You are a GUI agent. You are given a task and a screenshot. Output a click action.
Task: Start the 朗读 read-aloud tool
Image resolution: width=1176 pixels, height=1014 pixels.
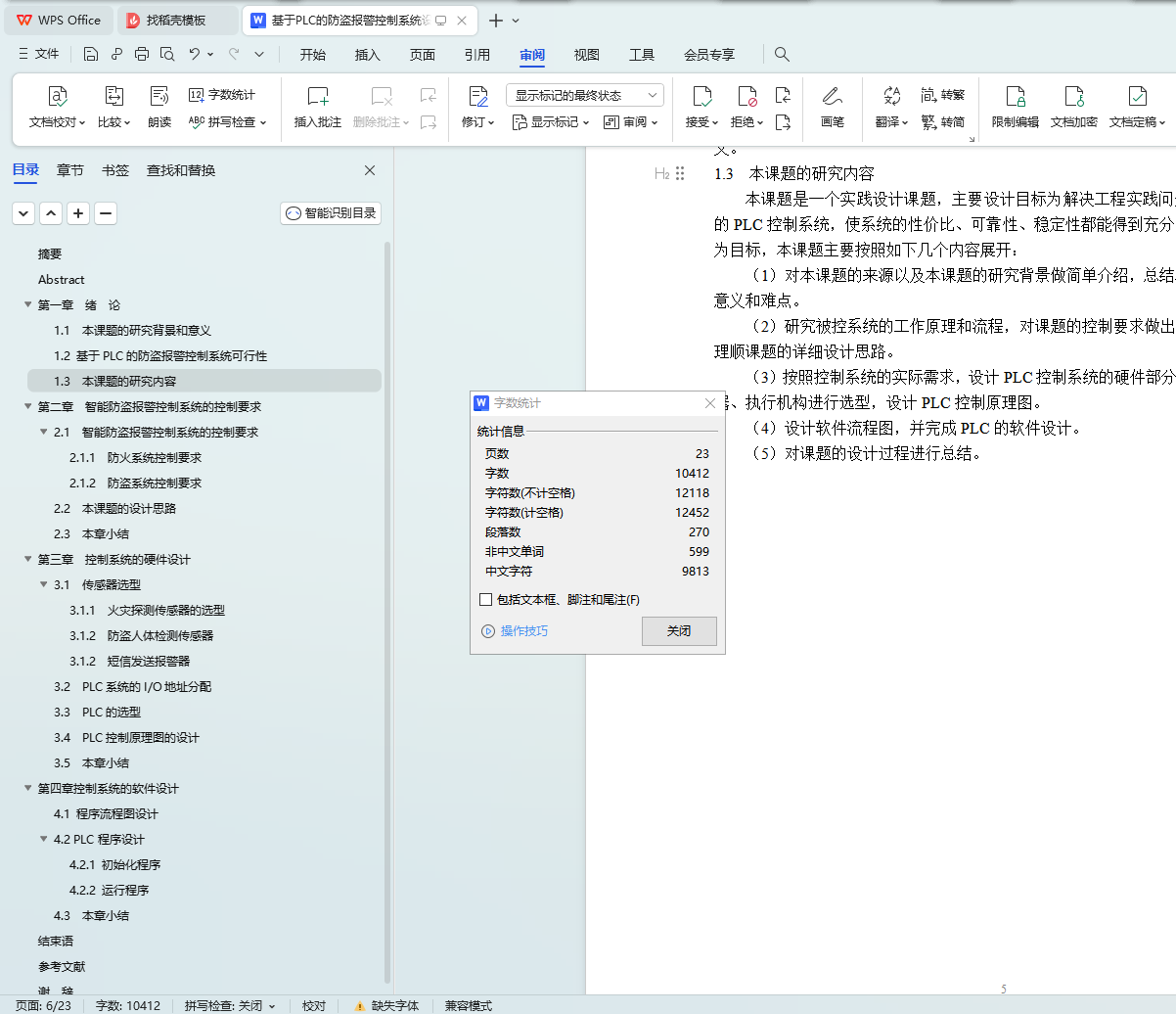point(159,108)
